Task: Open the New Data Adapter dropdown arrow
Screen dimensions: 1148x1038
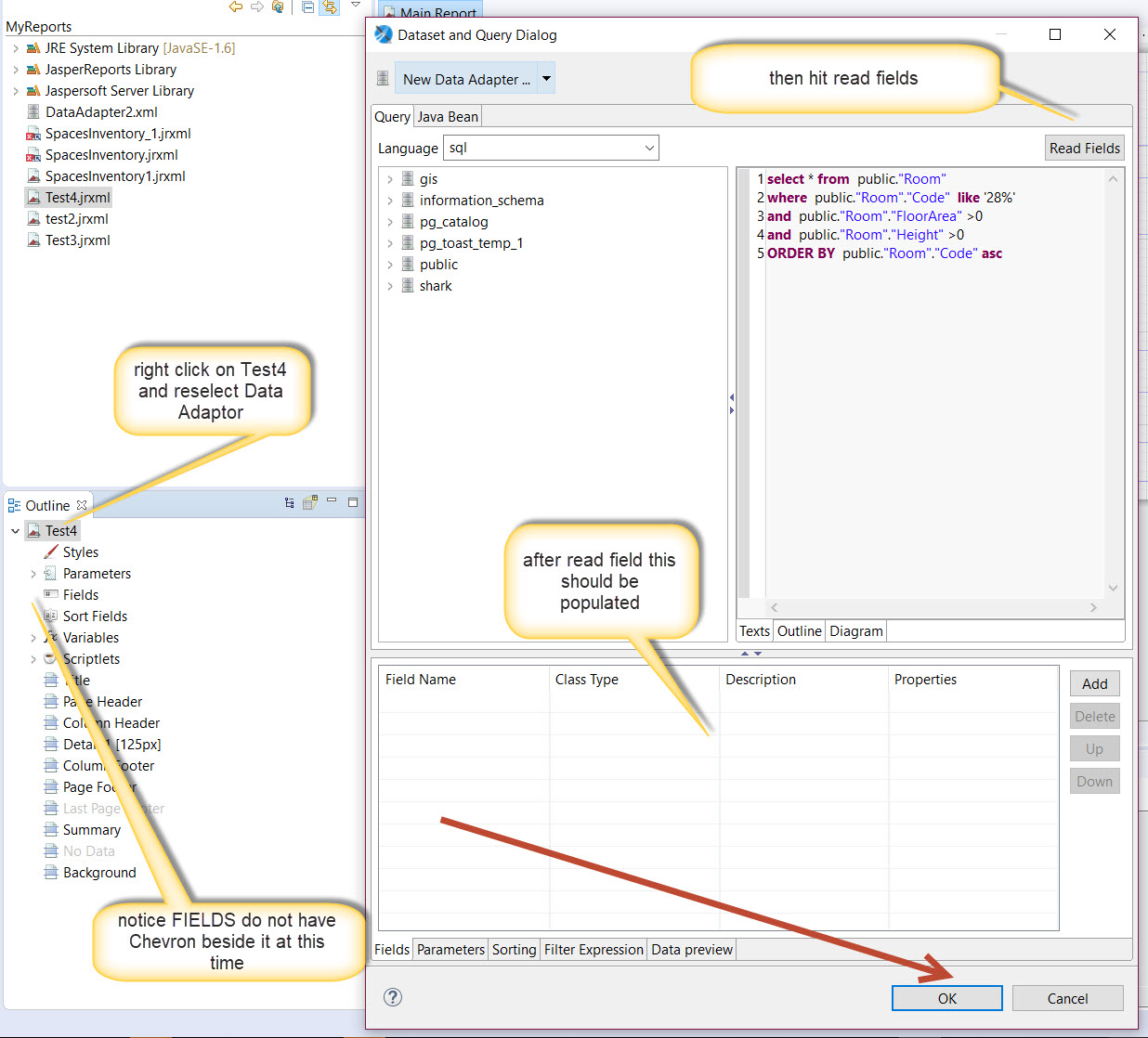Action: pos(547,79)
